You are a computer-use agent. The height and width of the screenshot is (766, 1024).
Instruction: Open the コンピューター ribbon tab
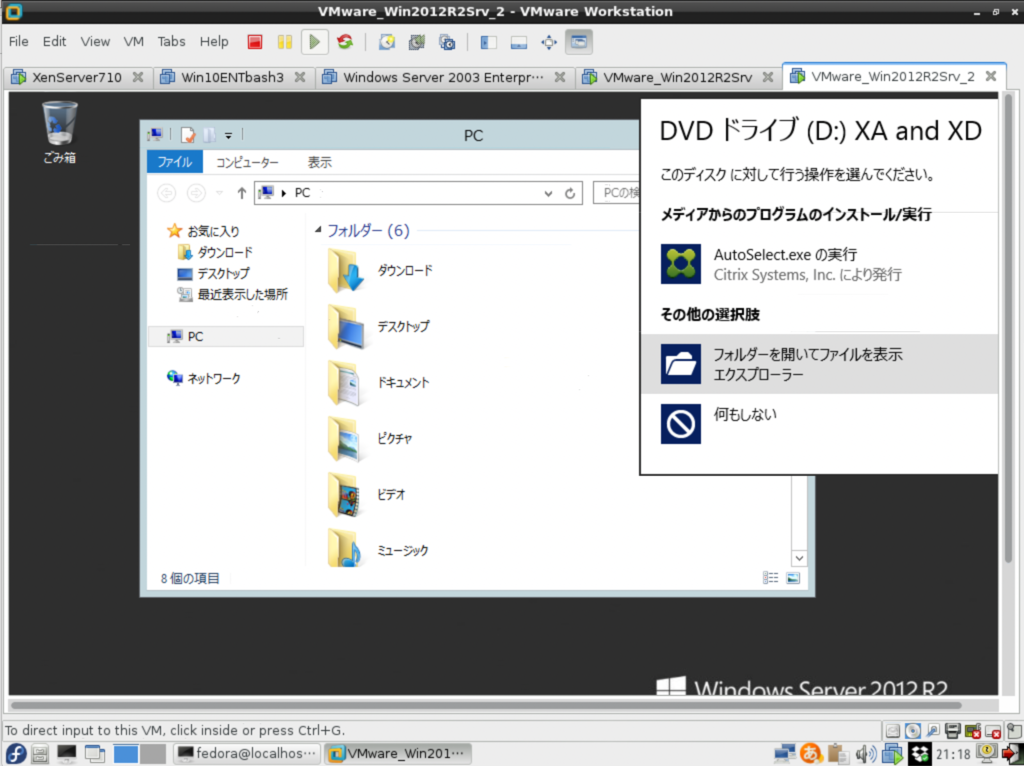tap(247, 162)
